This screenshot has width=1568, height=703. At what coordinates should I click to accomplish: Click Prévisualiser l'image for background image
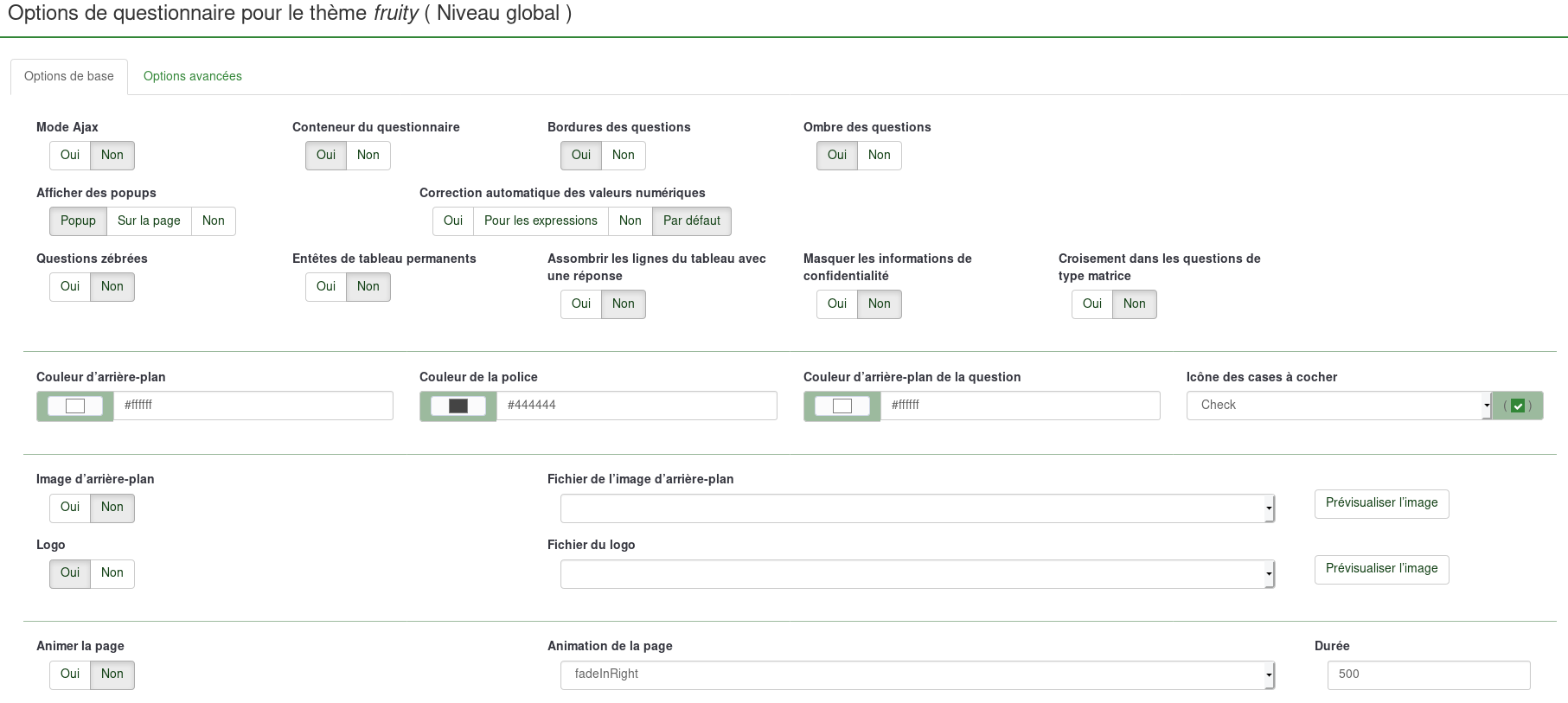1381,503
